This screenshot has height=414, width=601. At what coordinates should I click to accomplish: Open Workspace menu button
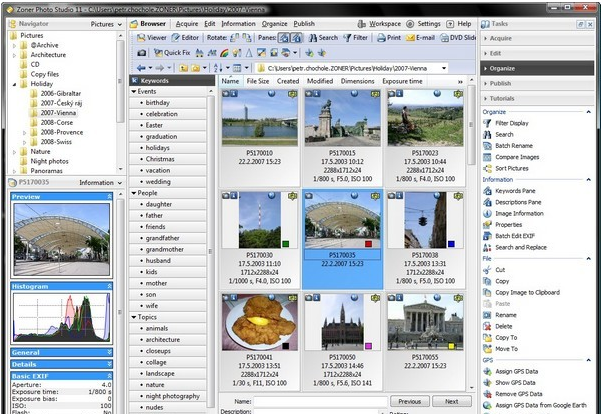pyautogui.click(x=379, y=24)
